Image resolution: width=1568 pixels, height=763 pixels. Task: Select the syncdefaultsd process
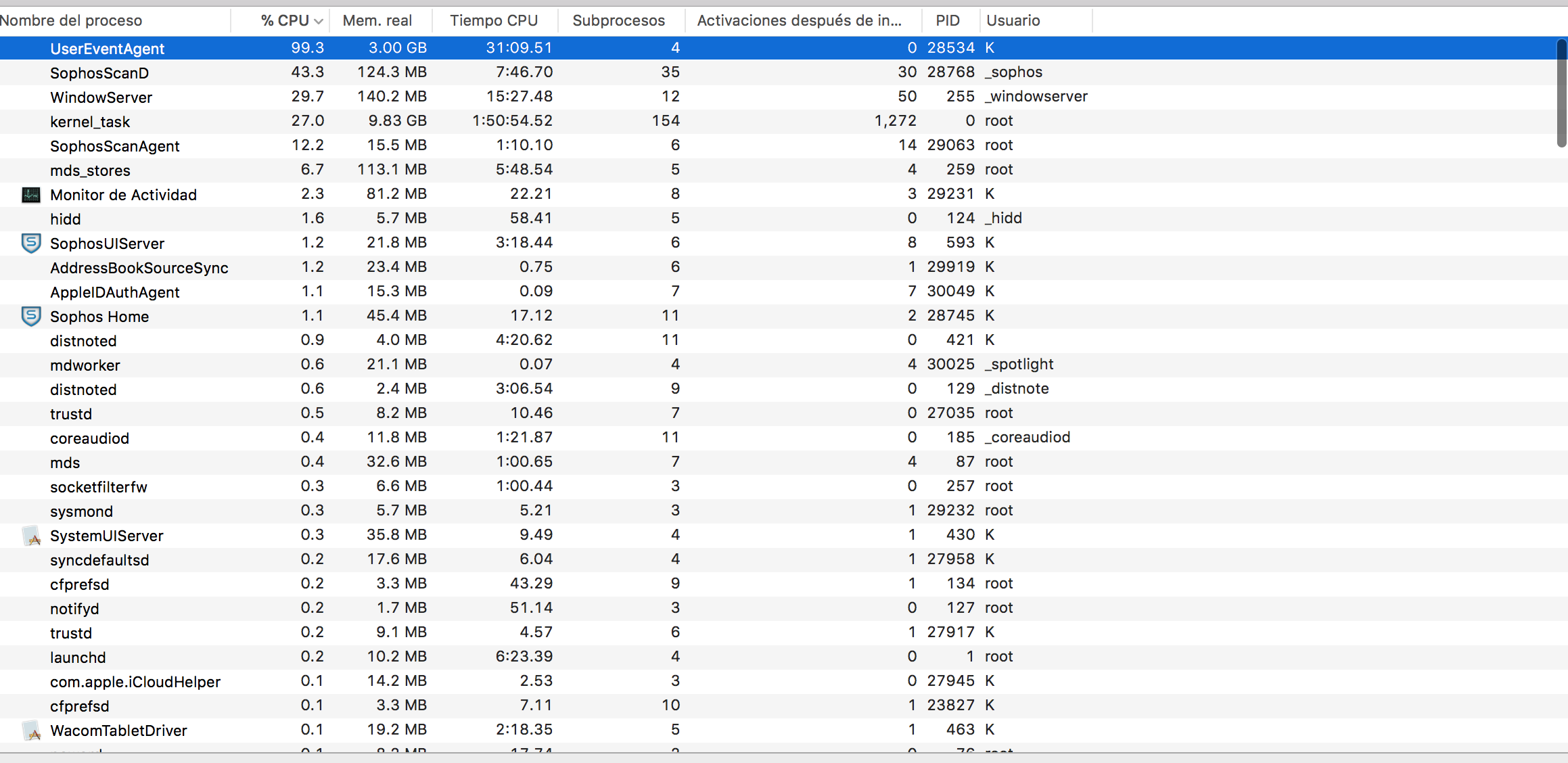click(99, 560)
